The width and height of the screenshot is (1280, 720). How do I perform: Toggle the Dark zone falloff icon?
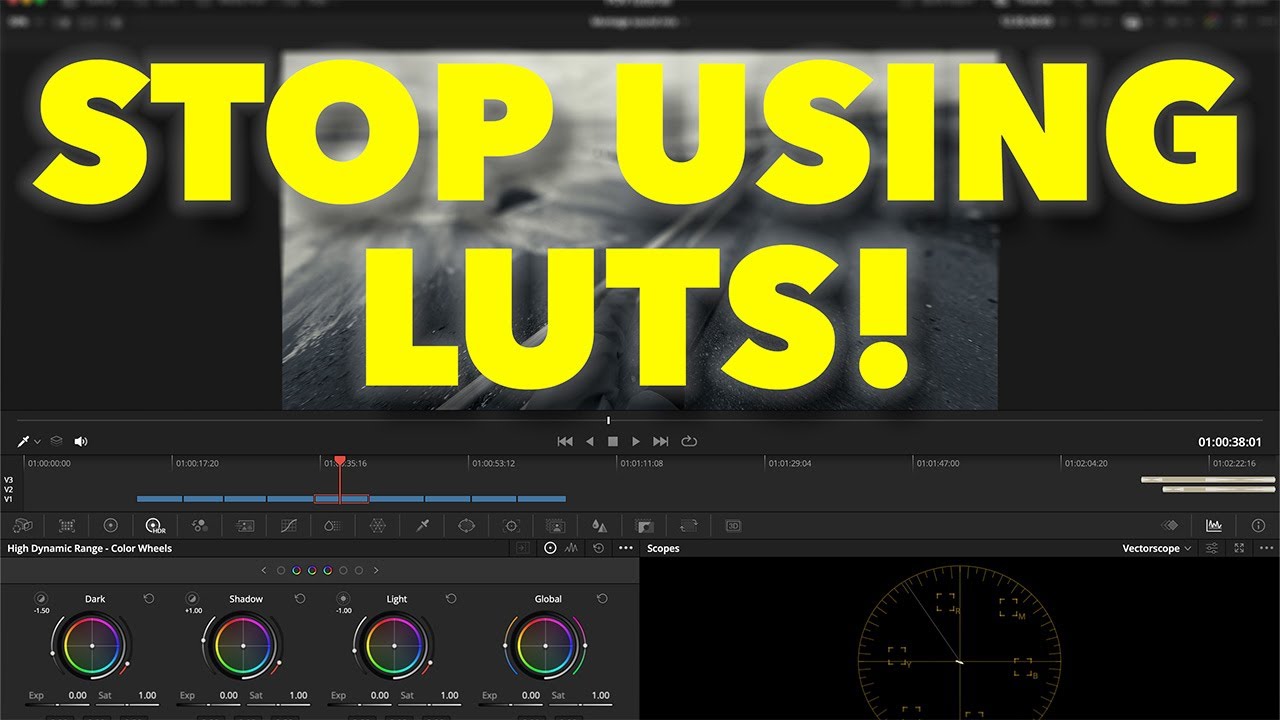41,598
